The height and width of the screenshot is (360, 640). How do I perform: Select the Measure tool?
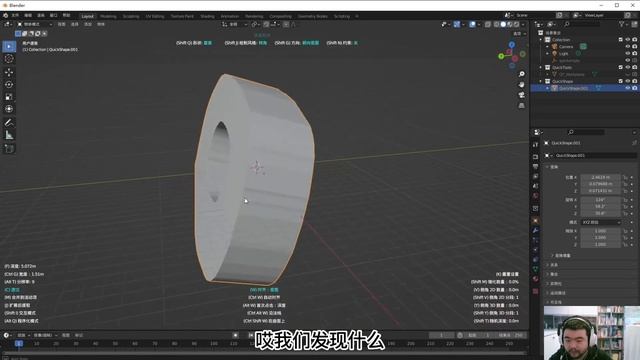click(x=9, y=135)
